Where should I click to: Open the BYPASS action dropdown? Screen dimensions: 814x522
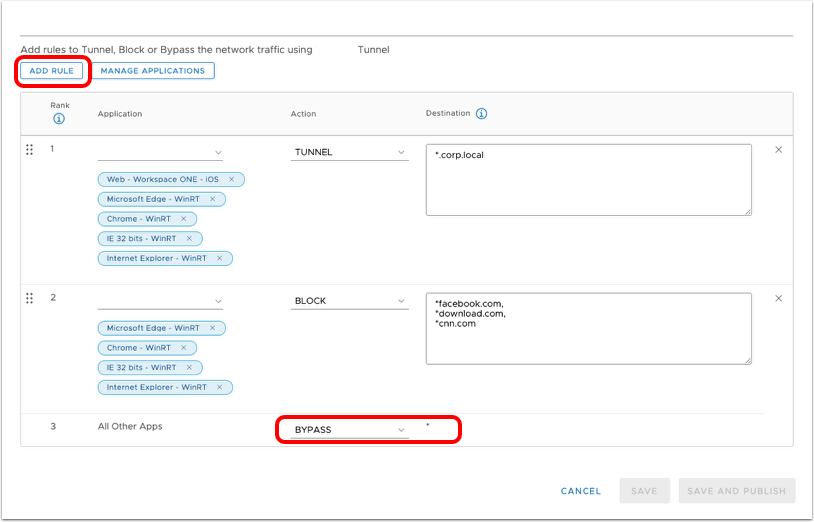pyautogui.click(x=349, y=430)
